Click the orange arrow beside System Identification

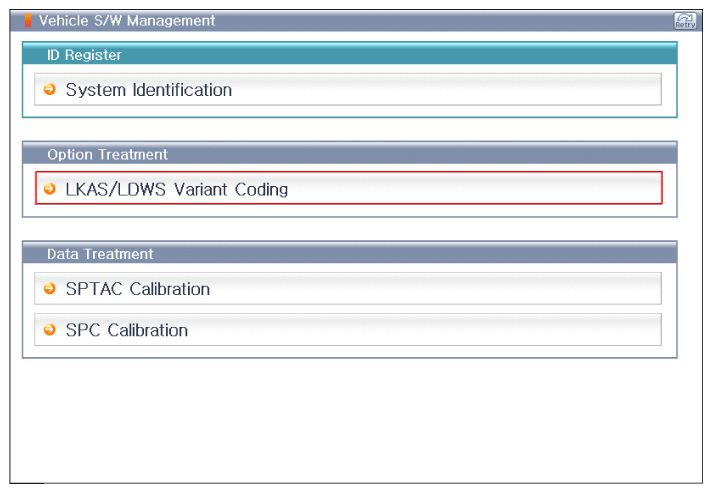tap(50, 90)
